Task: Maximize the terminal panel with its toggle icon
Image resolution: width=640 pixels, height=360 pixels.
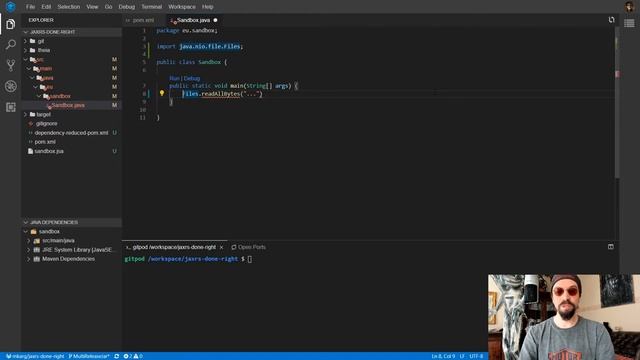Action: pos(611,247)
